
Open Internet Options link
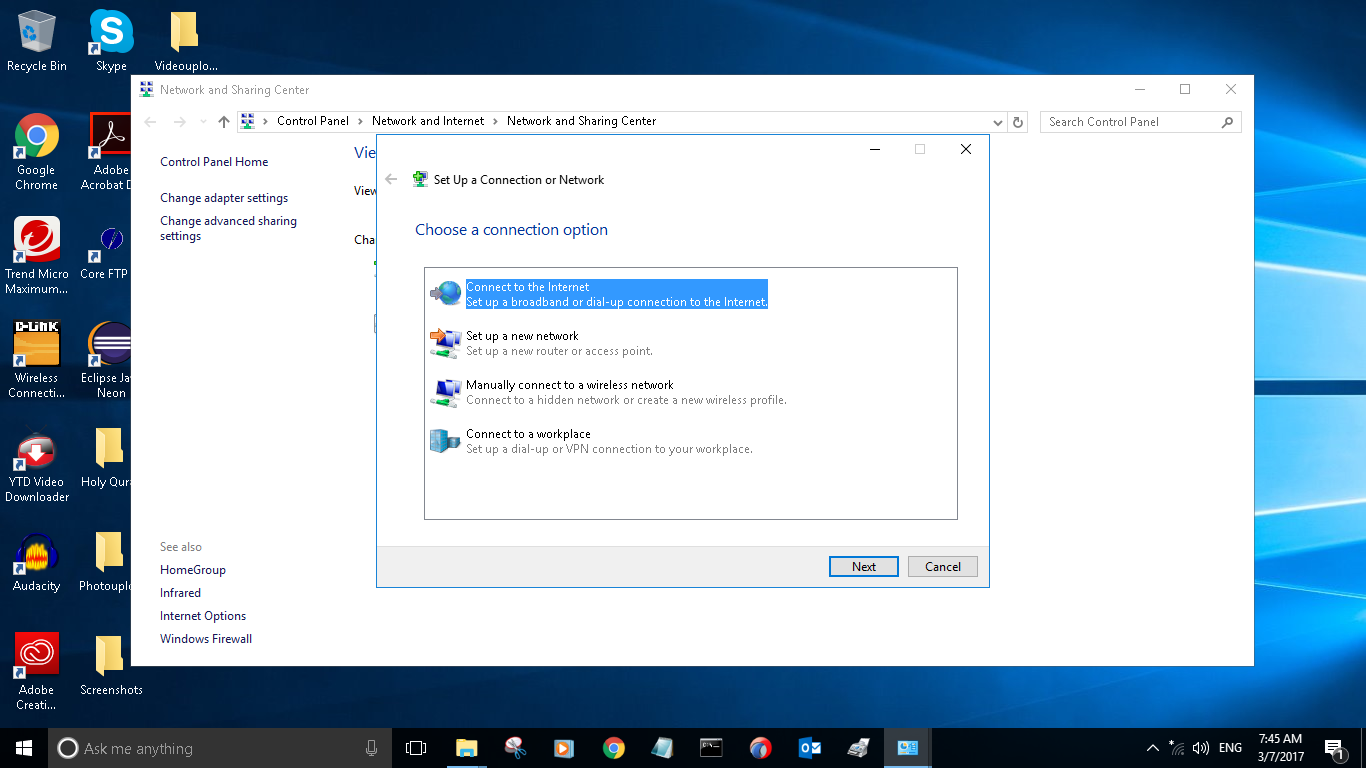(203, 616)
